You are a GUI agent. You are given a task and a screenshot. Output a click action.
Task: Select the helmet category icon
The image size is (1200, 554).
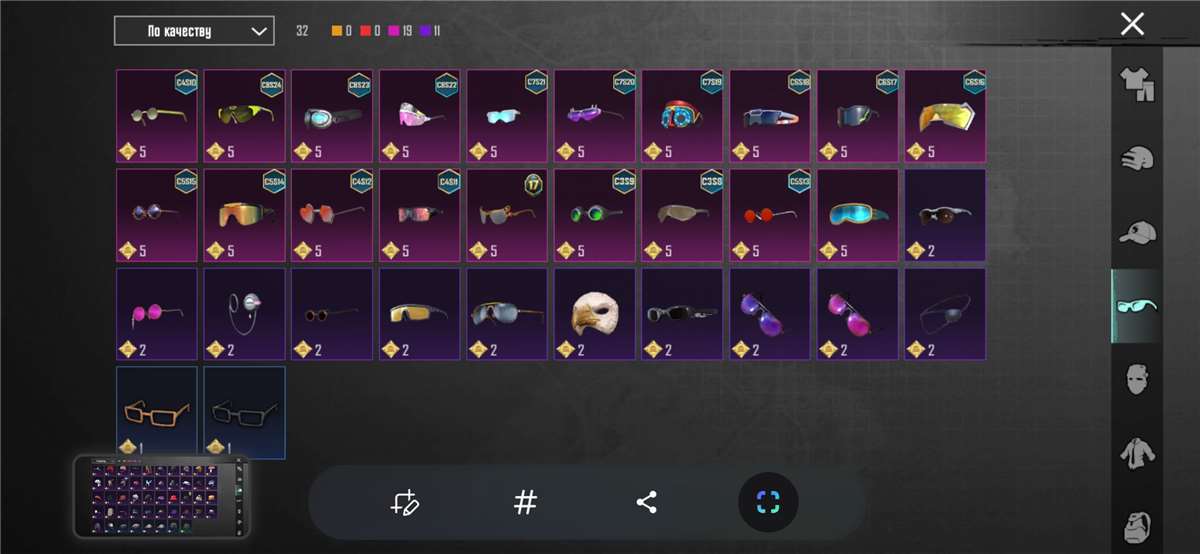(1137, 160)
